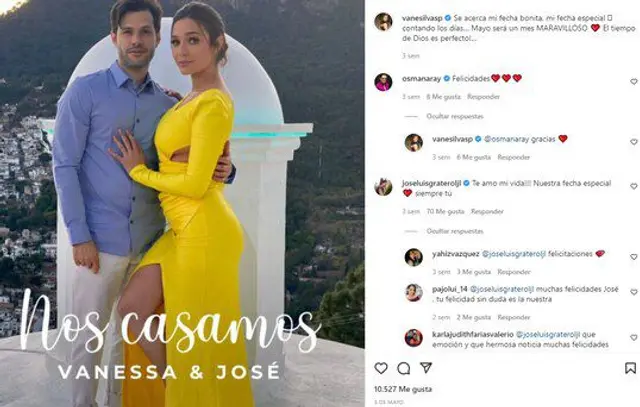Reply to joseluisgraterolji's comment
640x407 pixels.
(x=487, y=211)
